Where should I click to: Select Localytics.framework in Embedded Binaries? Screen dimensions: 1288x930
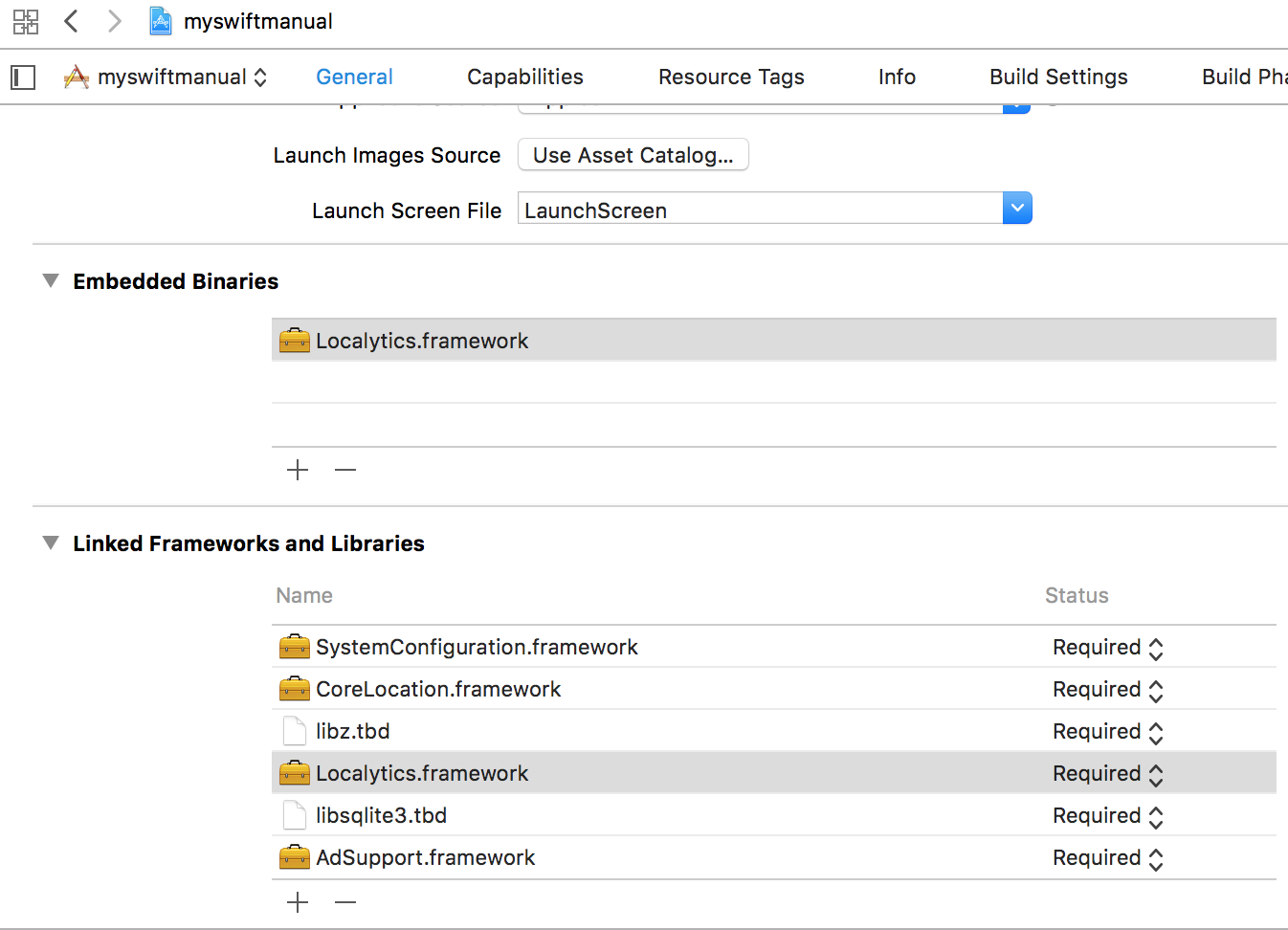coord(422,341)
